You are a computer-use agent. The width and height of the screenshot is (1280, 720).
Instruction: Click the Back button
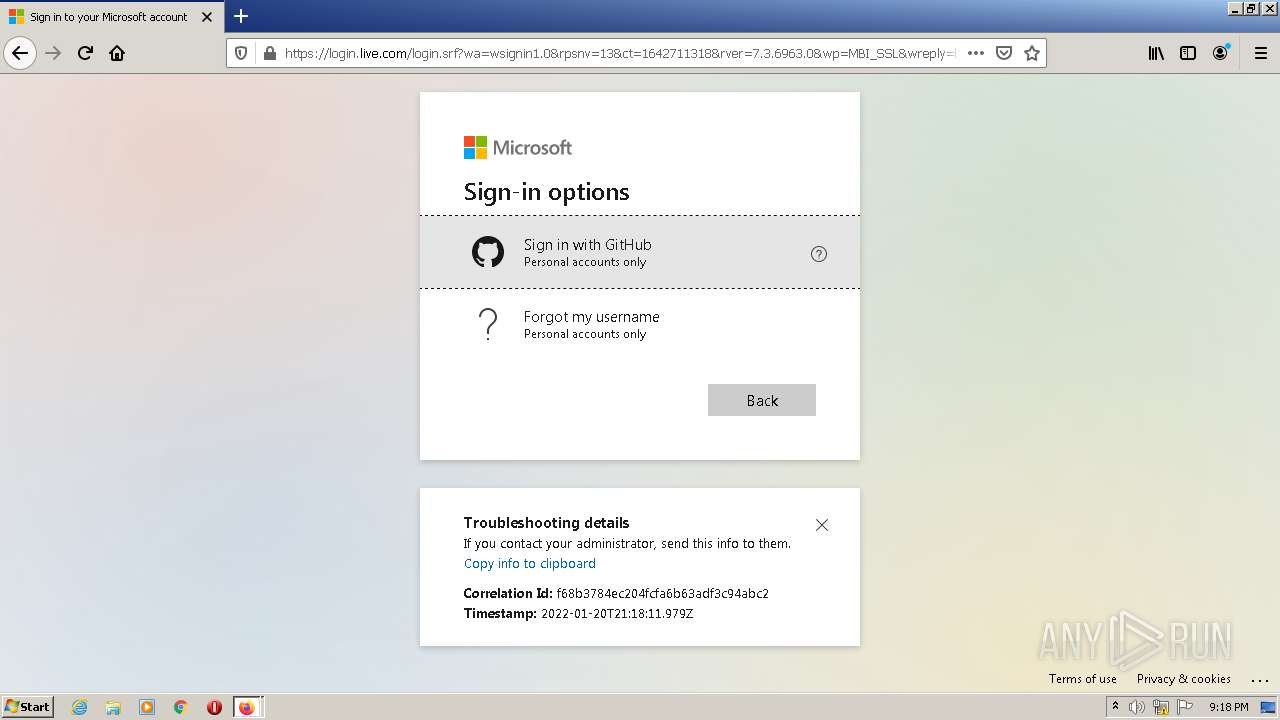(x=762, y=400)
